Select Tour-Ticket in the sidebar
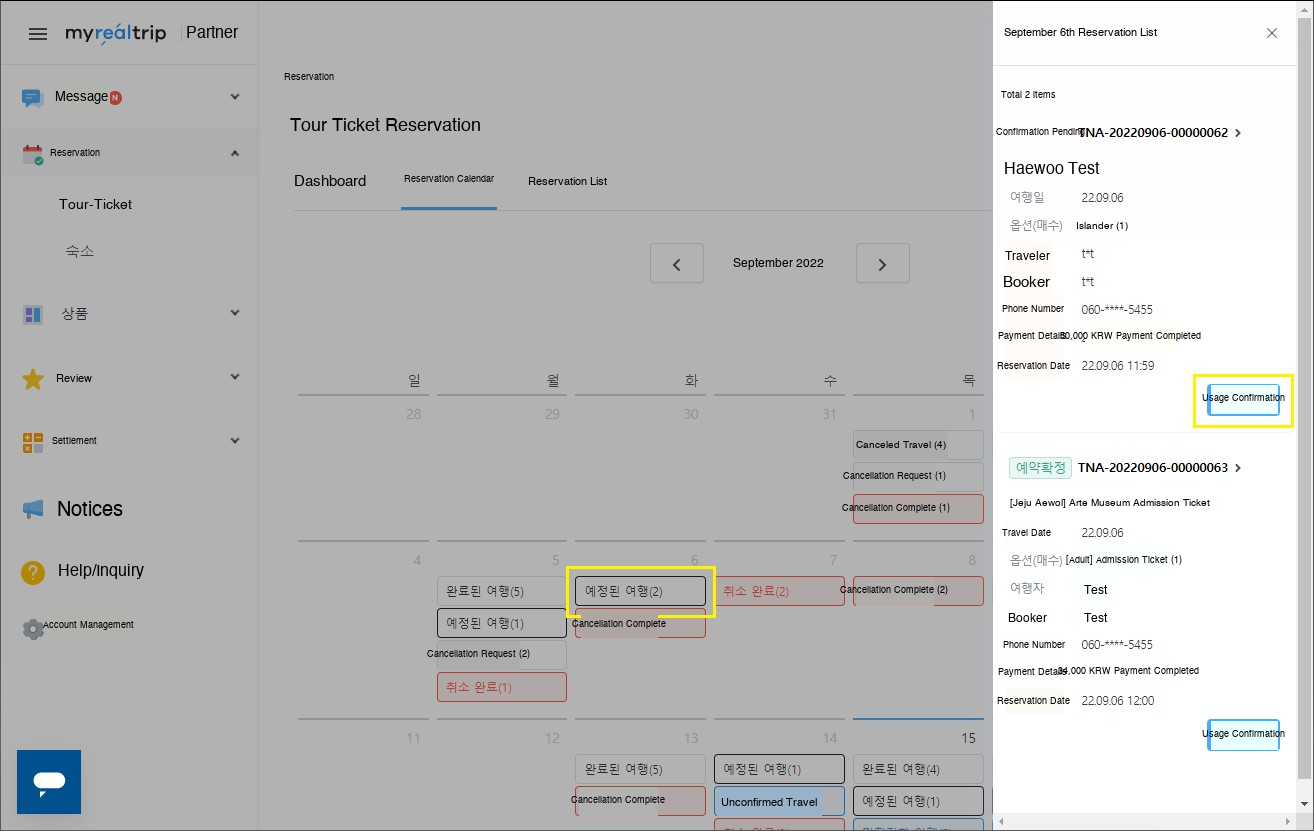This screenshot has width=1314, height=831. (95, 204)
